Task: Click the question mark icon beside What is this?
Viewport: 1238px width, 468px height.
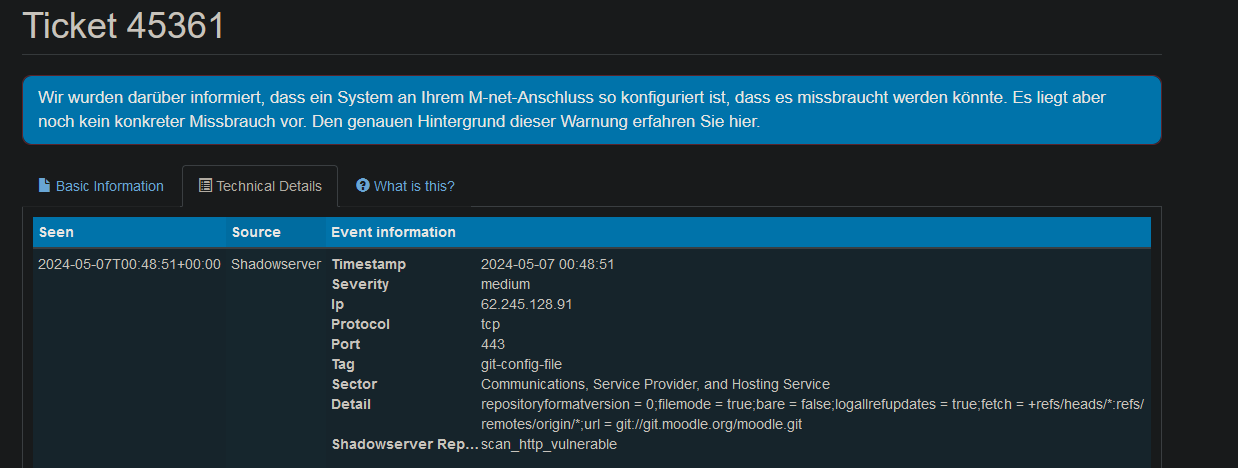Action: pos(363,186)
